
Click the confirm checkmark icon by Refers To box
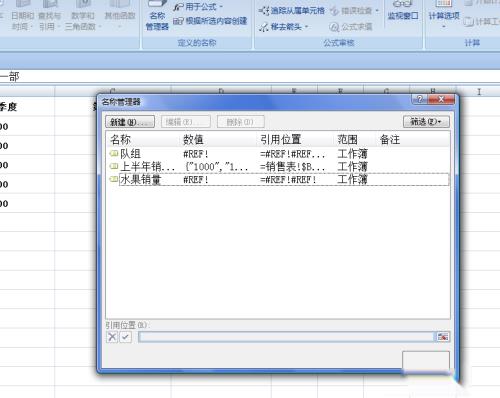tap(125, 337)
